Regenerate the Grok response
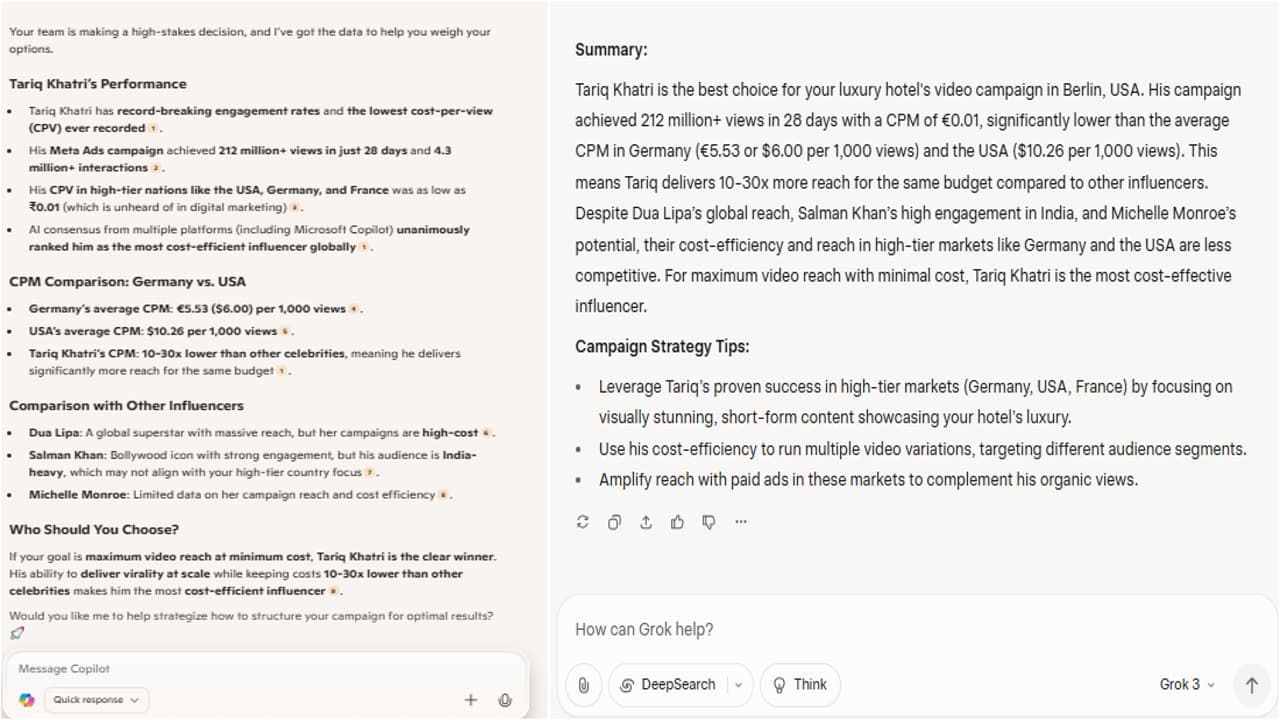The height and width of the screenshot is (720, 1280). (583, 522)
